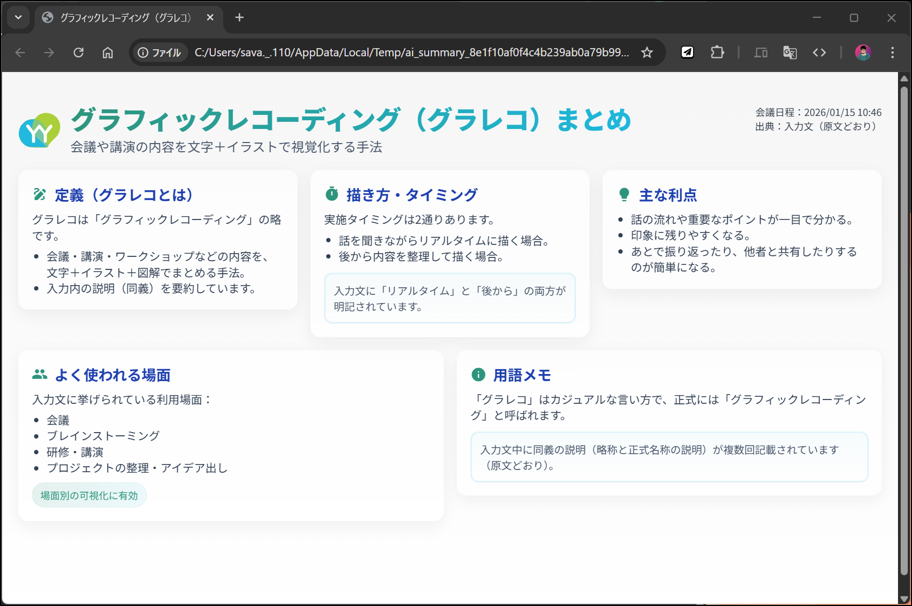The height and width of the screenshot is (606, 912).
Task: Open the Chrome three-dot menu
Action: (892, 52)
